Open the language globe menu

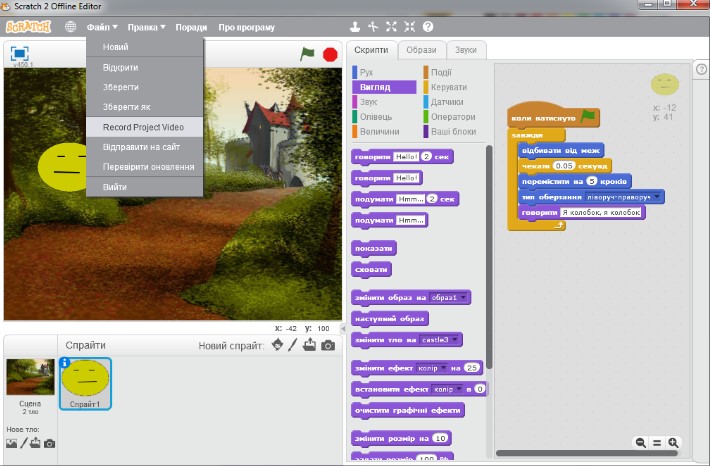pyautogui.click(x=71, y=27)
